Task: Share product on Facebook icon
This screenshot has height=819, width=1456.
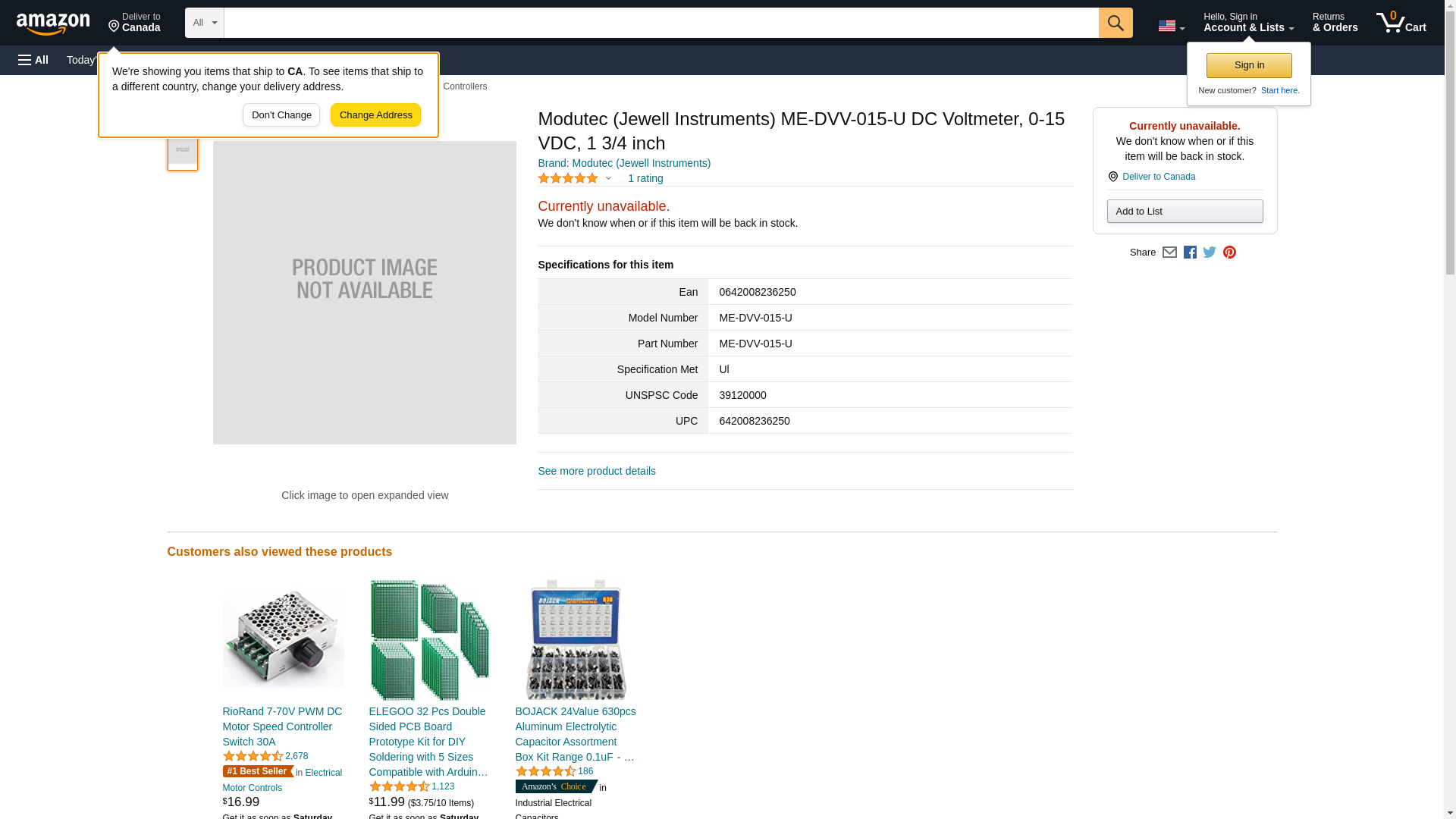Action: coord(1190,253)
